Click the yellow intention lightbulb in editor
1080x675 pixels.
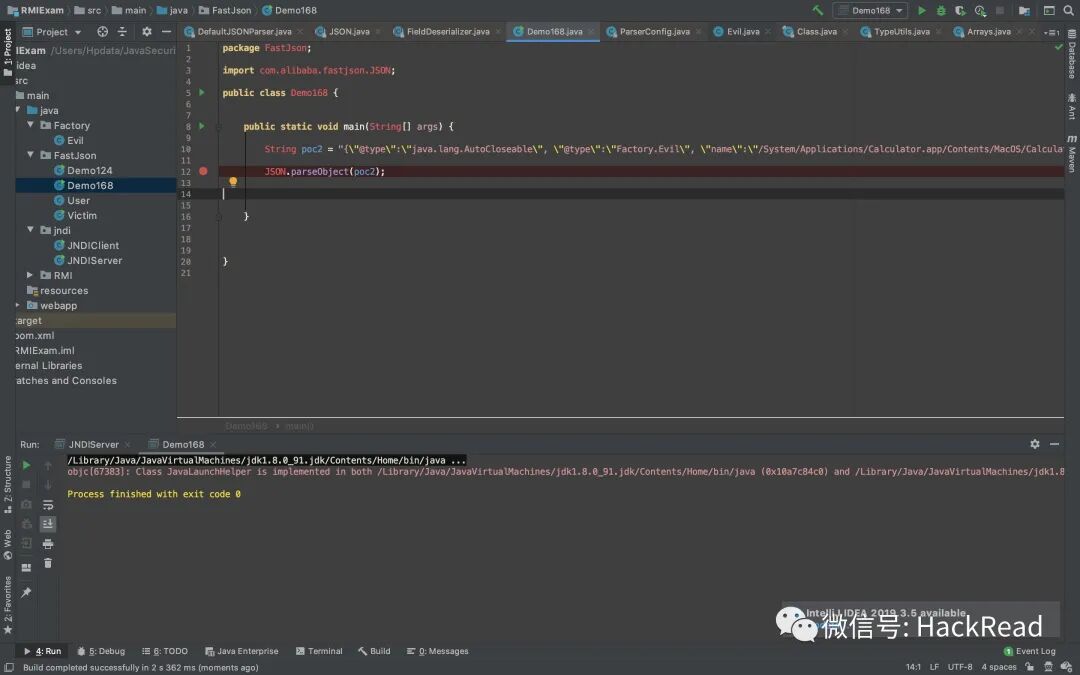click(x=233, y=182)
